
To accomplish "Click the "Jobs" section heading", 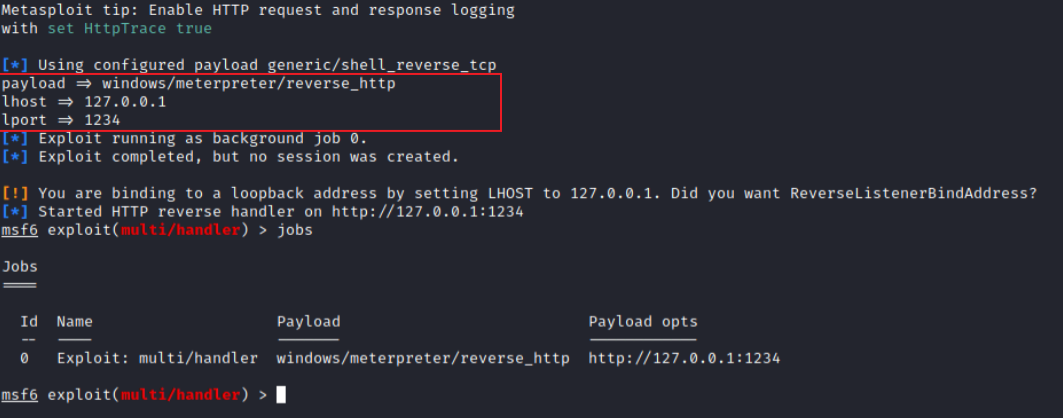I will click(20, 266).
